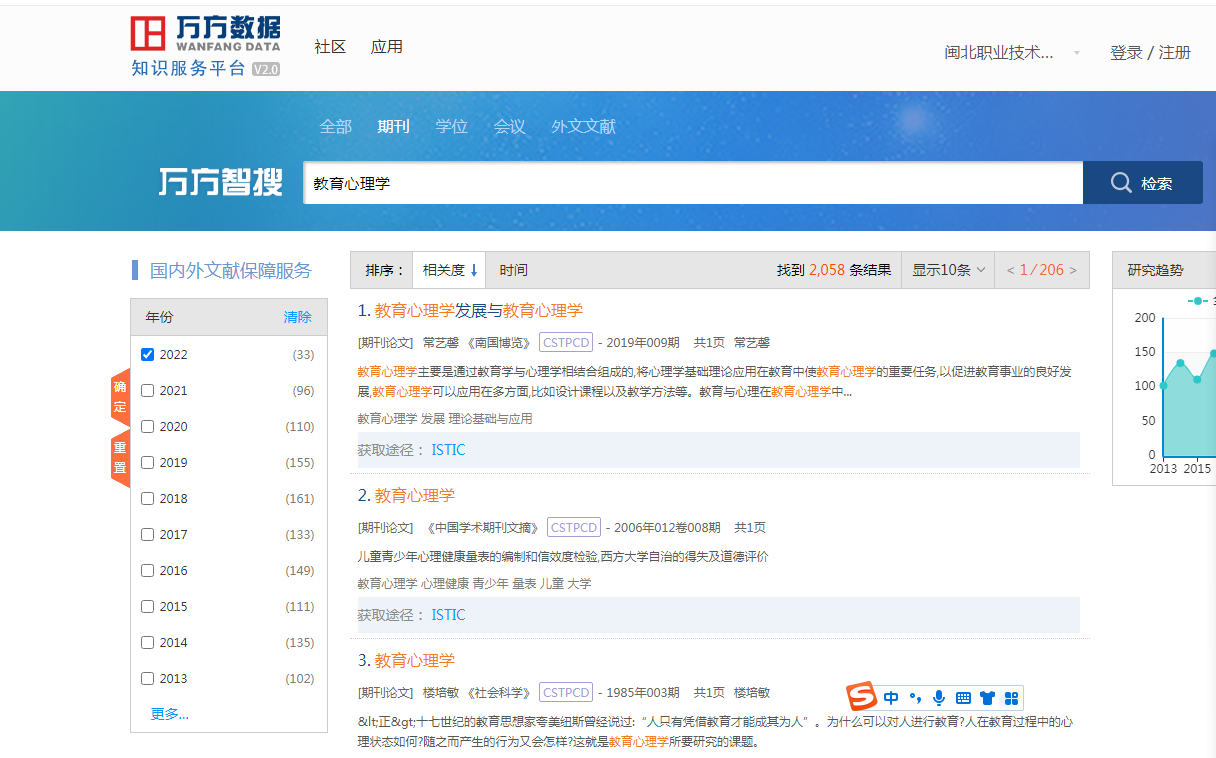1216x758 pixels.
Task: Check the 2018 year filter
Action: pyautogui.click(x=148, y=498)
